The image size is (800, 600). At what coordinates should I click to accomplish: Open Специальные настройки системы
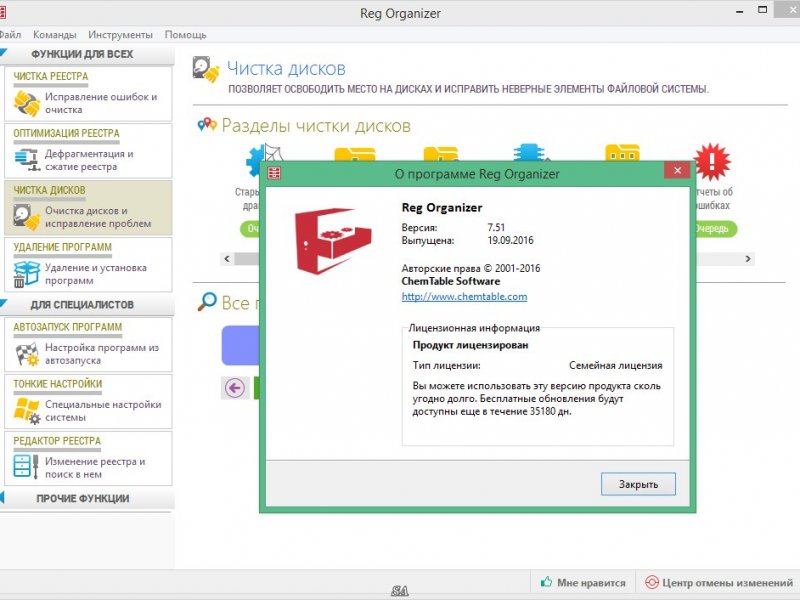tap(103, 411)
